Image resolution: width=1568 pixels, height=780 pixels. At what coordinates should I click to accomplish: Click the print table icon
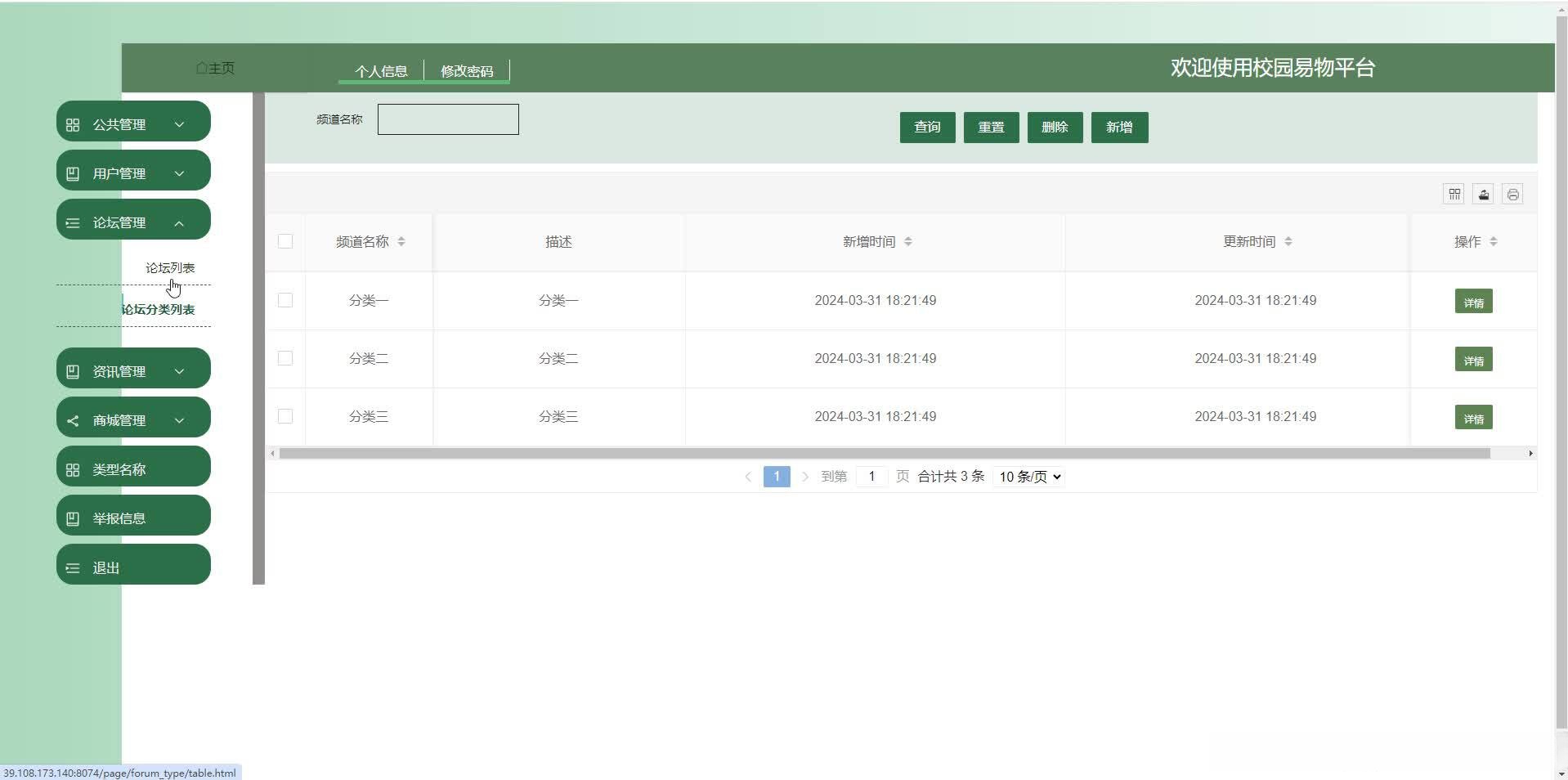click(x=1512, y=194)
